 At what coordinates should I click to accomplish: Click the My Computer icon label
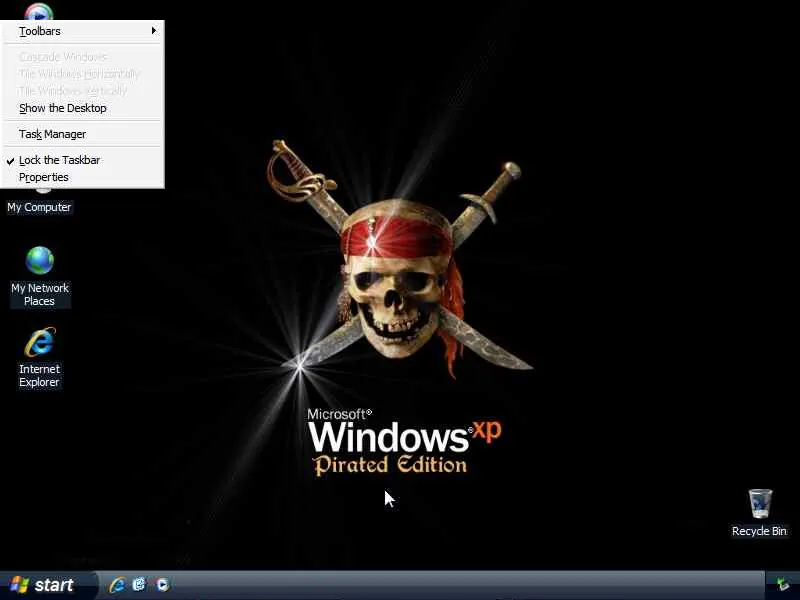tap(39, 207)
